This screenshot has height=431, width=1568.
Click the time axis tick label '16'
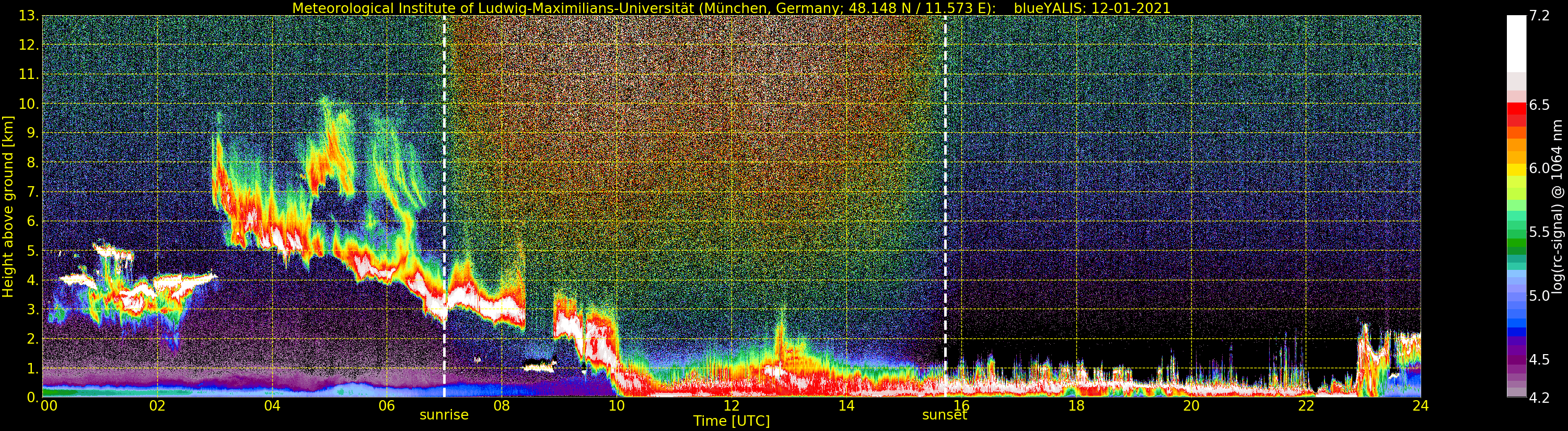click(x=961, y=405)
